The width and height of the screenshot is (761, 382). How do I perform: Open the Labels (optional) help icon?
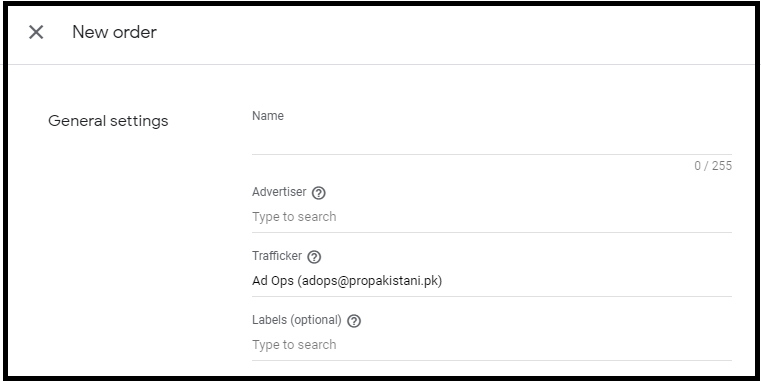pos(354,321)
